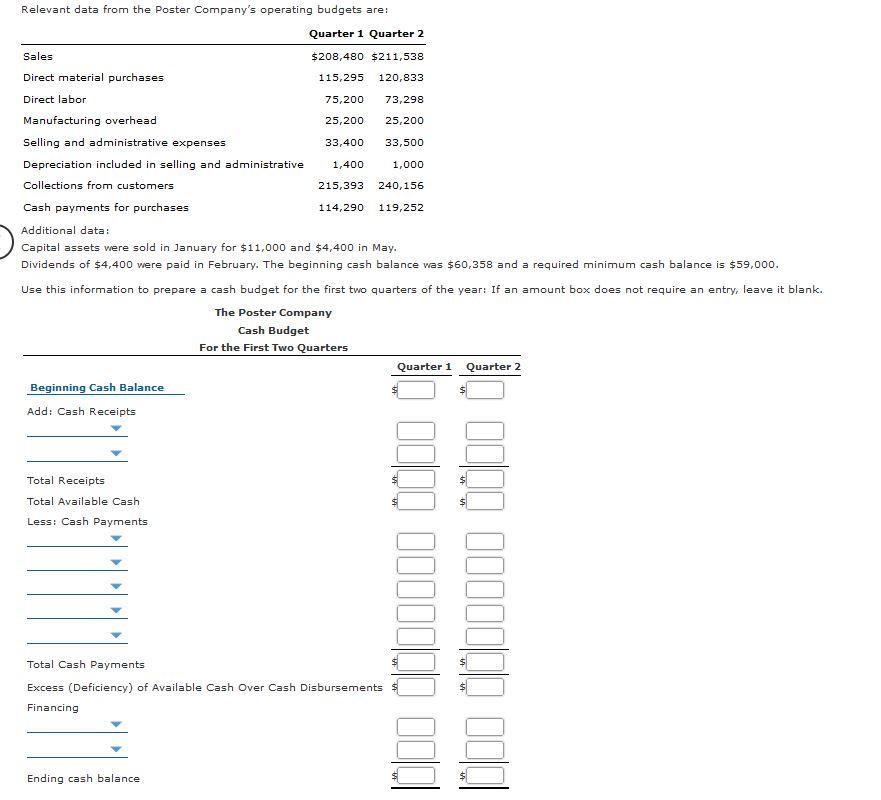
Task: Click the Quarter 2 Beginning Cash Balance field
Action: [x=484, y=389]
